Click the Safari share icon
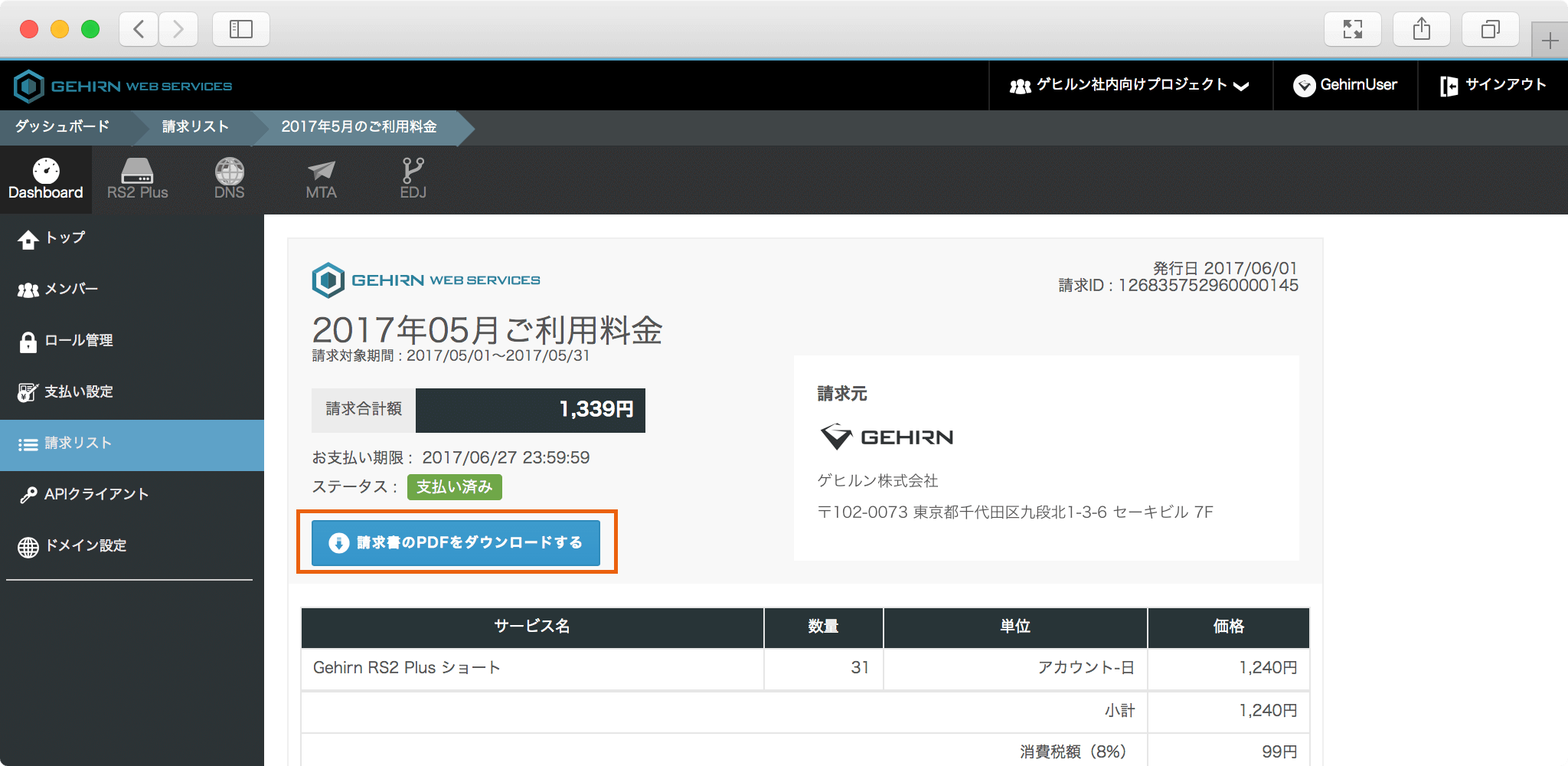 tap(1421, 30)
